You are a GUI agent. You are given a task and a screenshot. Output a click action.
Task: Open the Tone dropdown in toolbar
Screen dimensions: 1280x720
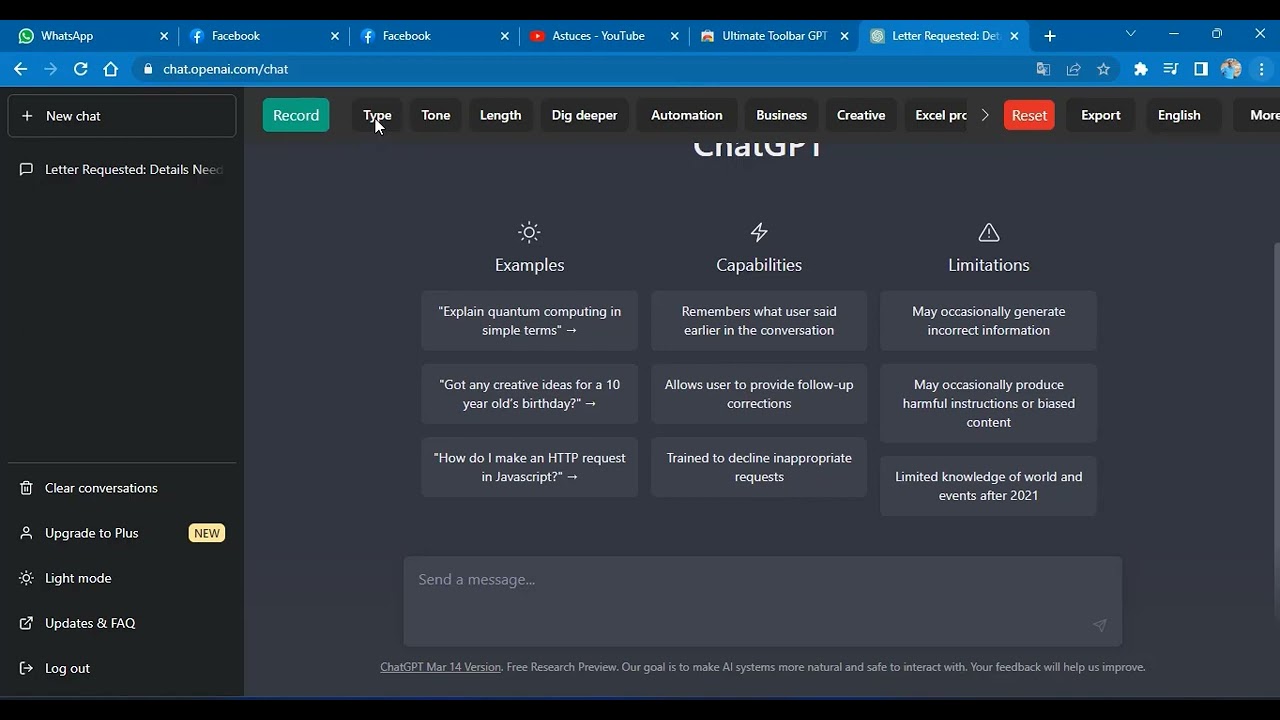[x=436, y=115]
